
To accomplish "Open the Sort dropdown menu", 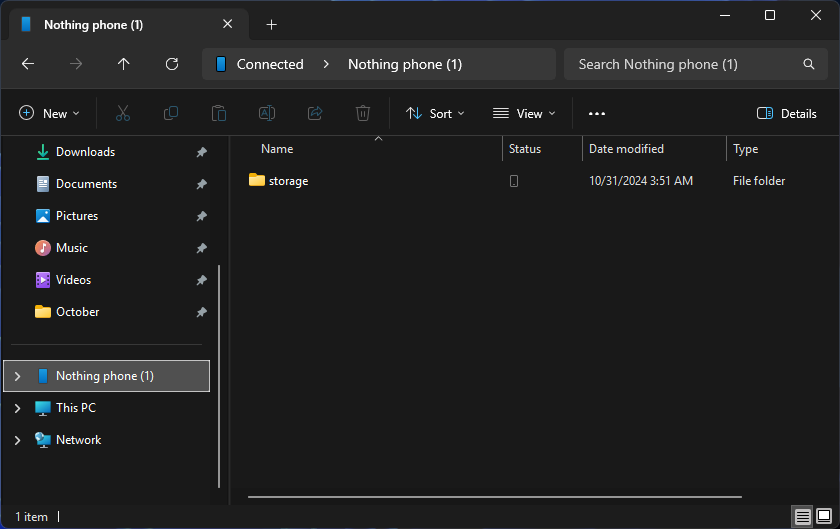I will pyautogui.click(x=435, y=114).
